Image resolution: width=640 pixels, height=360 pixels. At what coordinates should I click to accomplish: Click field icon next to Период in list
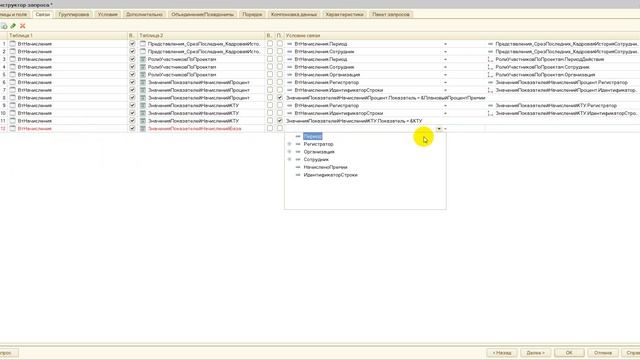pyautogui.click(x=298, y=136)
